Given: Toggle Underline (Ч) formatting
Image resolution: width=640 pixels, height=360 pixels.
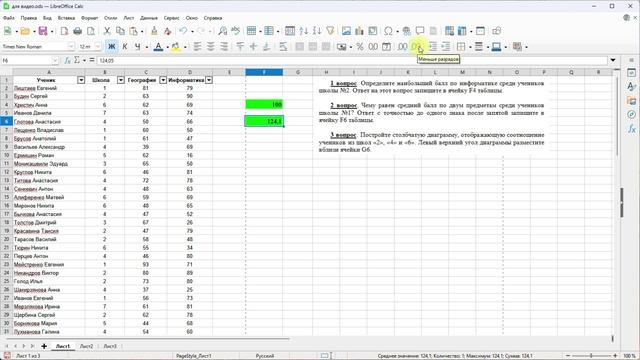Looking at the screenshot, I should [x=138, y=47].
